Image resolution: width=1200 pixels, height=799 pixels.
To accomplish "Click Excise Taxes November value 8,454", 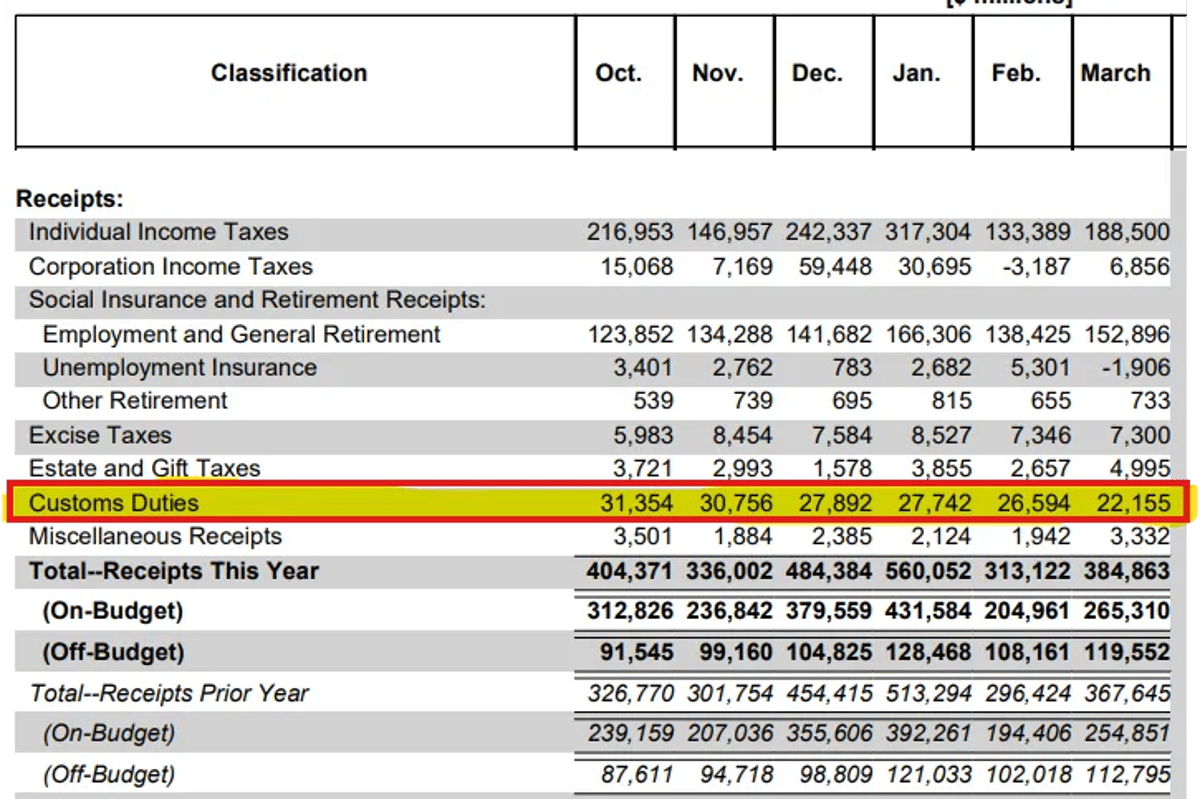I will point(743,435).
